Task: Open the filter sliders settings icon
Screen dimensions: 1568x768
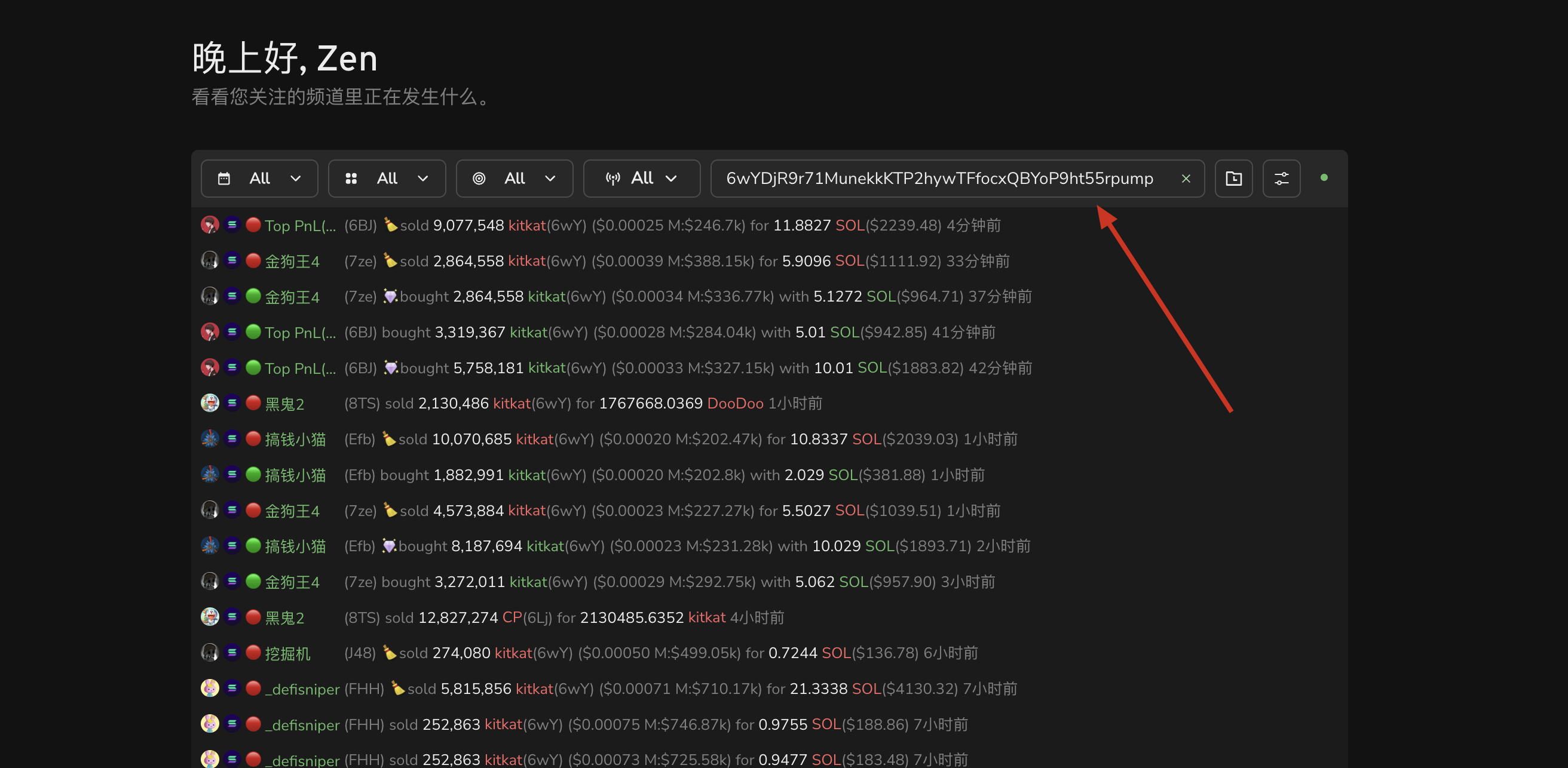Action: click(1281, 179)
